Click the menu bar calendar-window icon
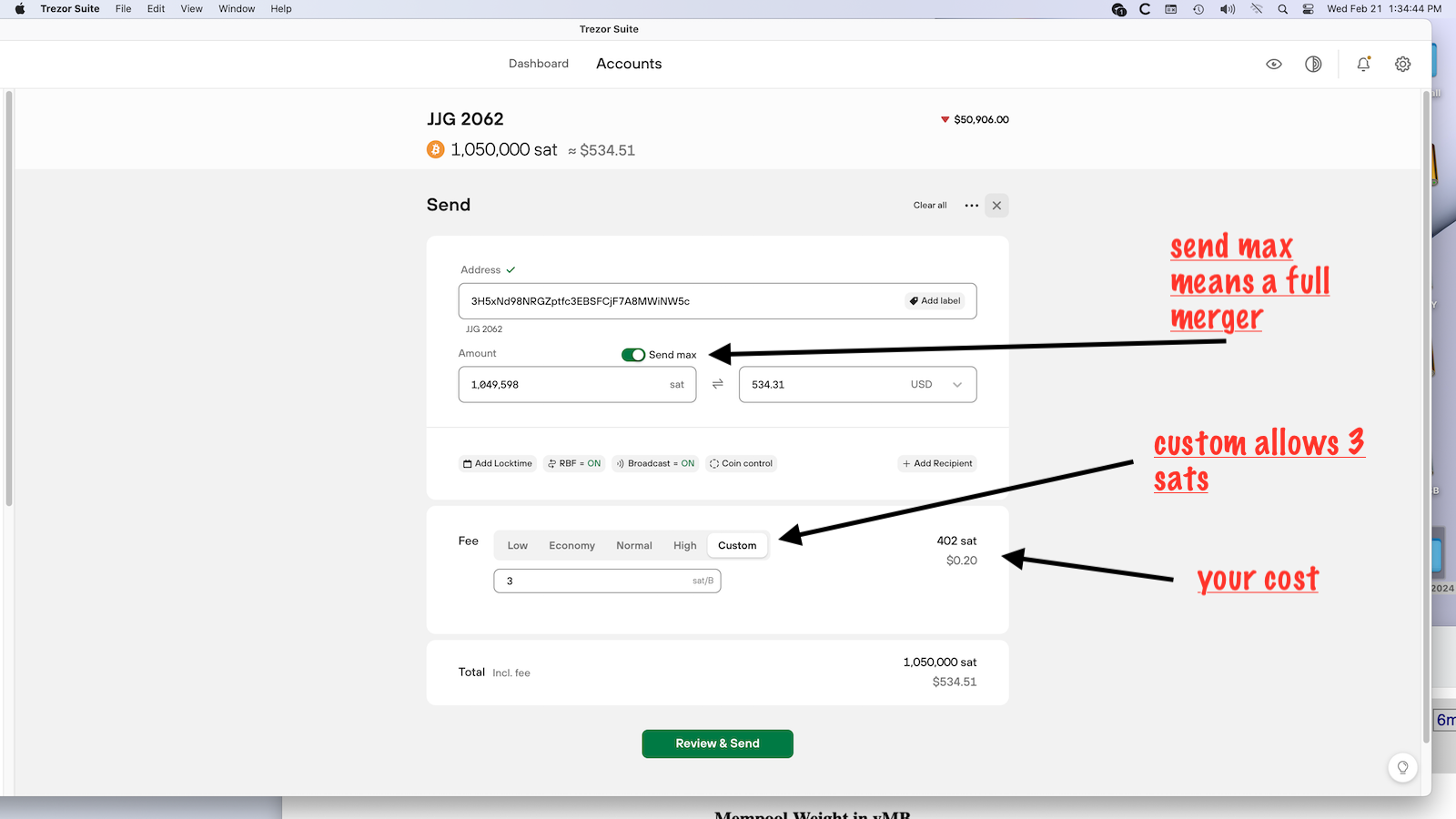This screenshot has width=1456, height=819. [1171, 9]
